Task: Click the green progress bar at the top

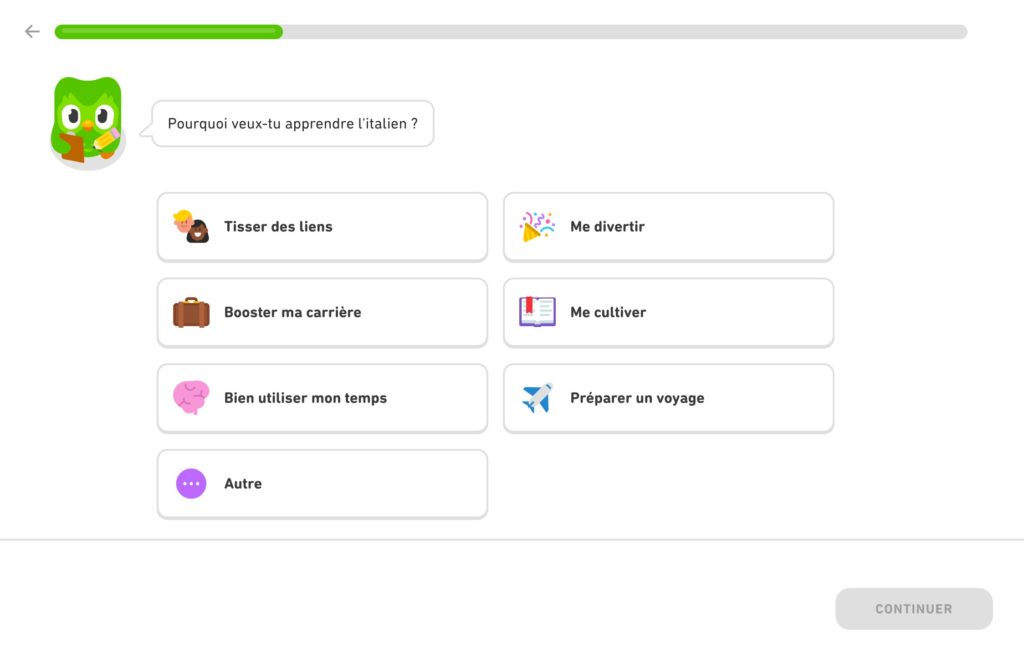Action: [x=168, y=31]
